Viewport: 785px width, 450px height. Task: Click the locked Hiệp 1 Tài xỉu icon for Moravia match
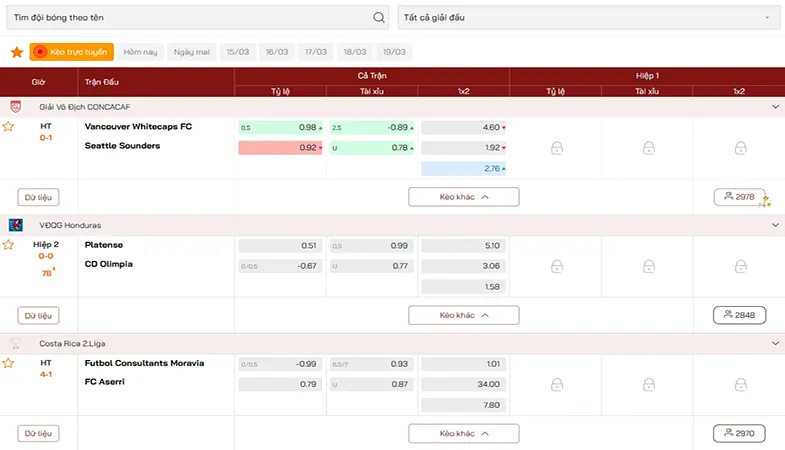(649, 384)
